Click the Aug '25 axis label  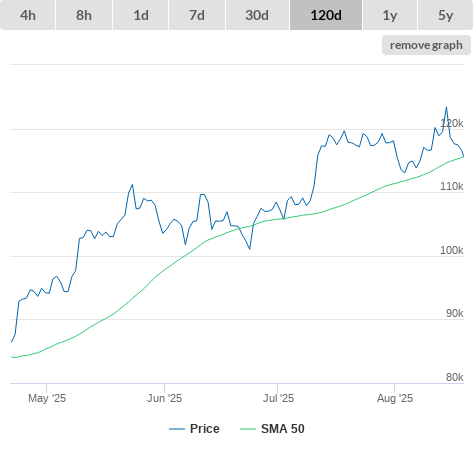395,398
